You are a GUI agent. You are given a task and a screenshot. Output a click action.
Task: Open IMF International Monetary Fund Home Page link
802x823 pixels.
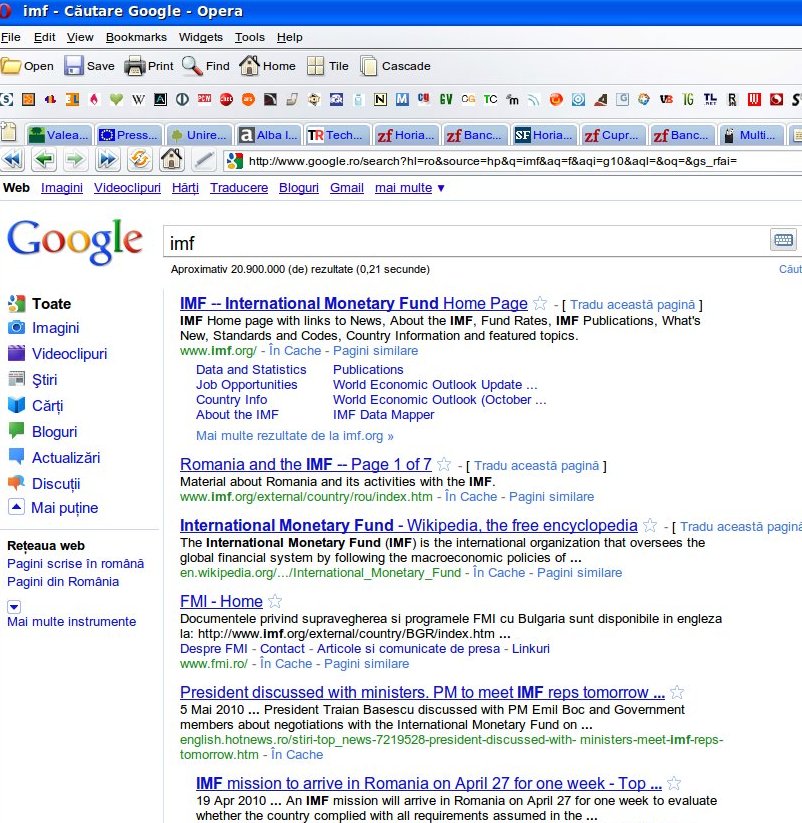pos(353,303)
